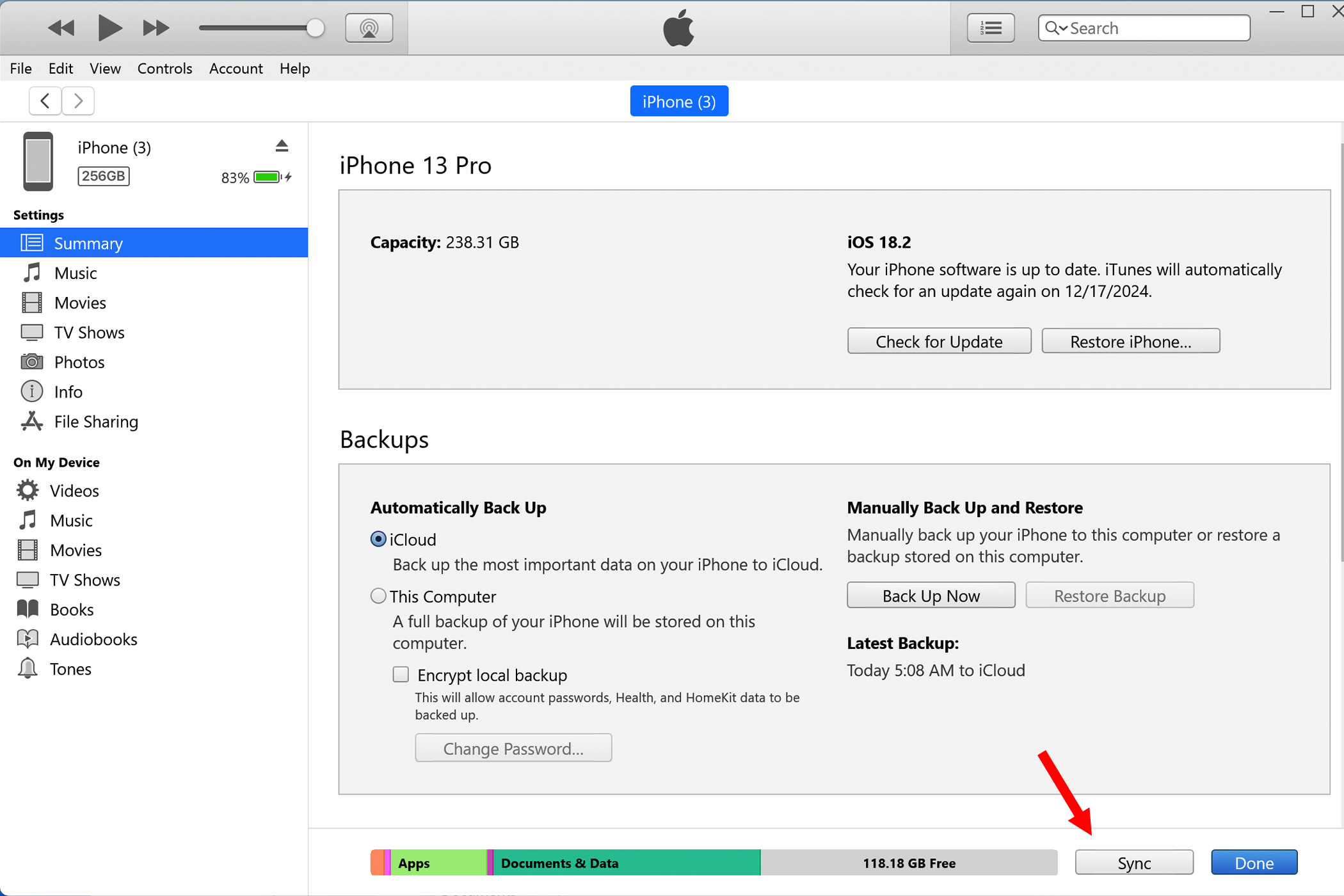
Task: Eject the iPhone (3) device
Action: tap(282, 147)
